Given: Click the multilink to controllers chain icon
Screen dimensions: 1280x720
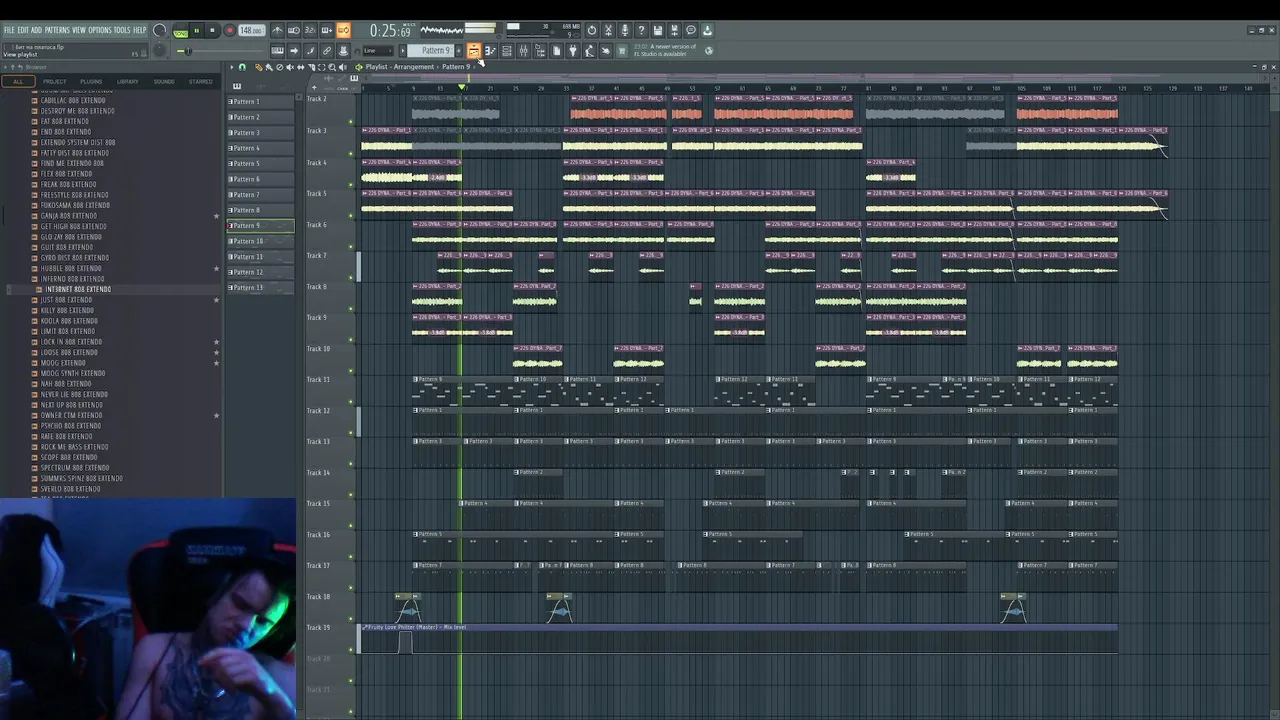Looking at the screenshot, I should pos(327,50).
